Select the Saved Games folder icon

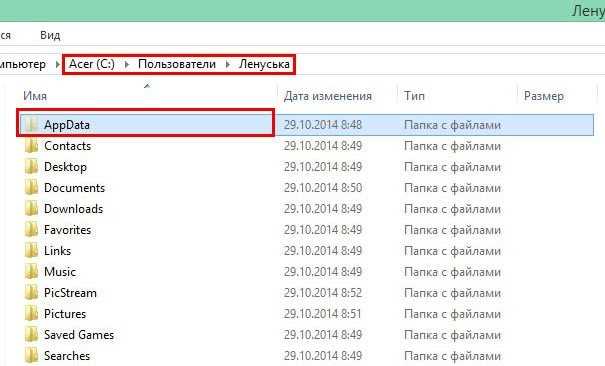(x=31, y=335)
